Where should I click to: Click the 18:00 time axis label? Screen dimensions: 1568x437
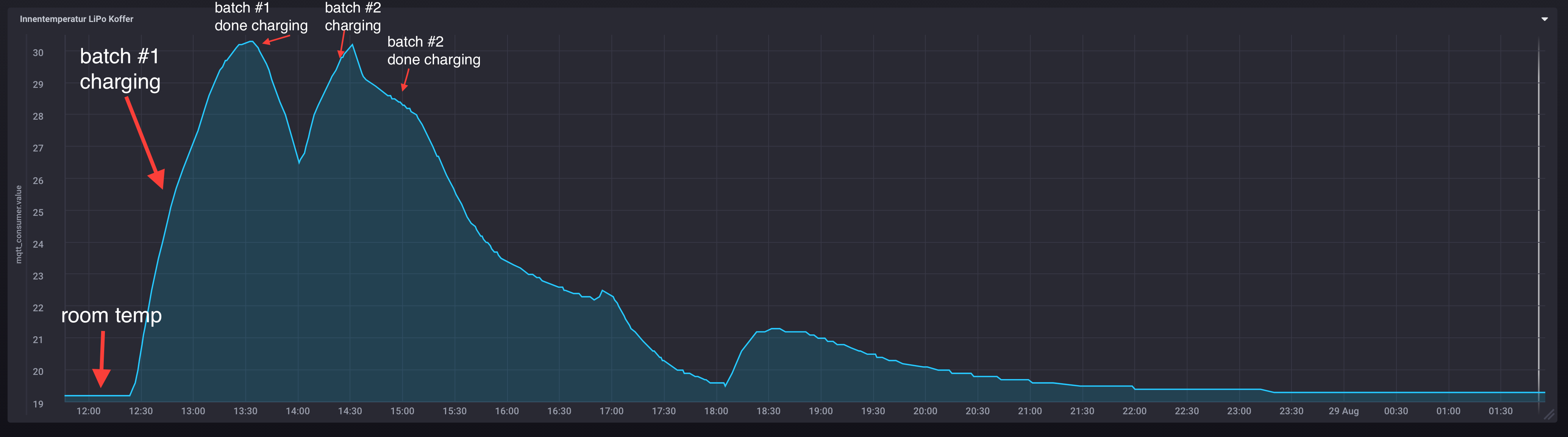point(717,411)
